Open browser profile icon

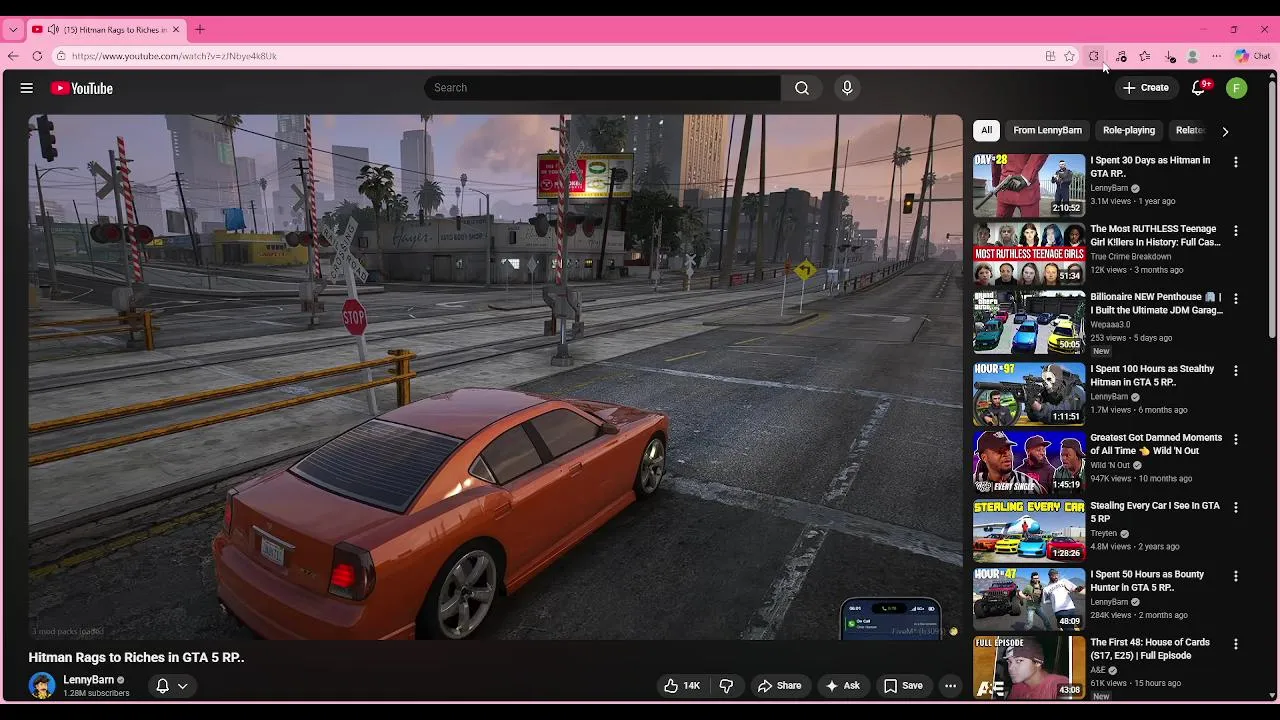[x=1193, y=56]
